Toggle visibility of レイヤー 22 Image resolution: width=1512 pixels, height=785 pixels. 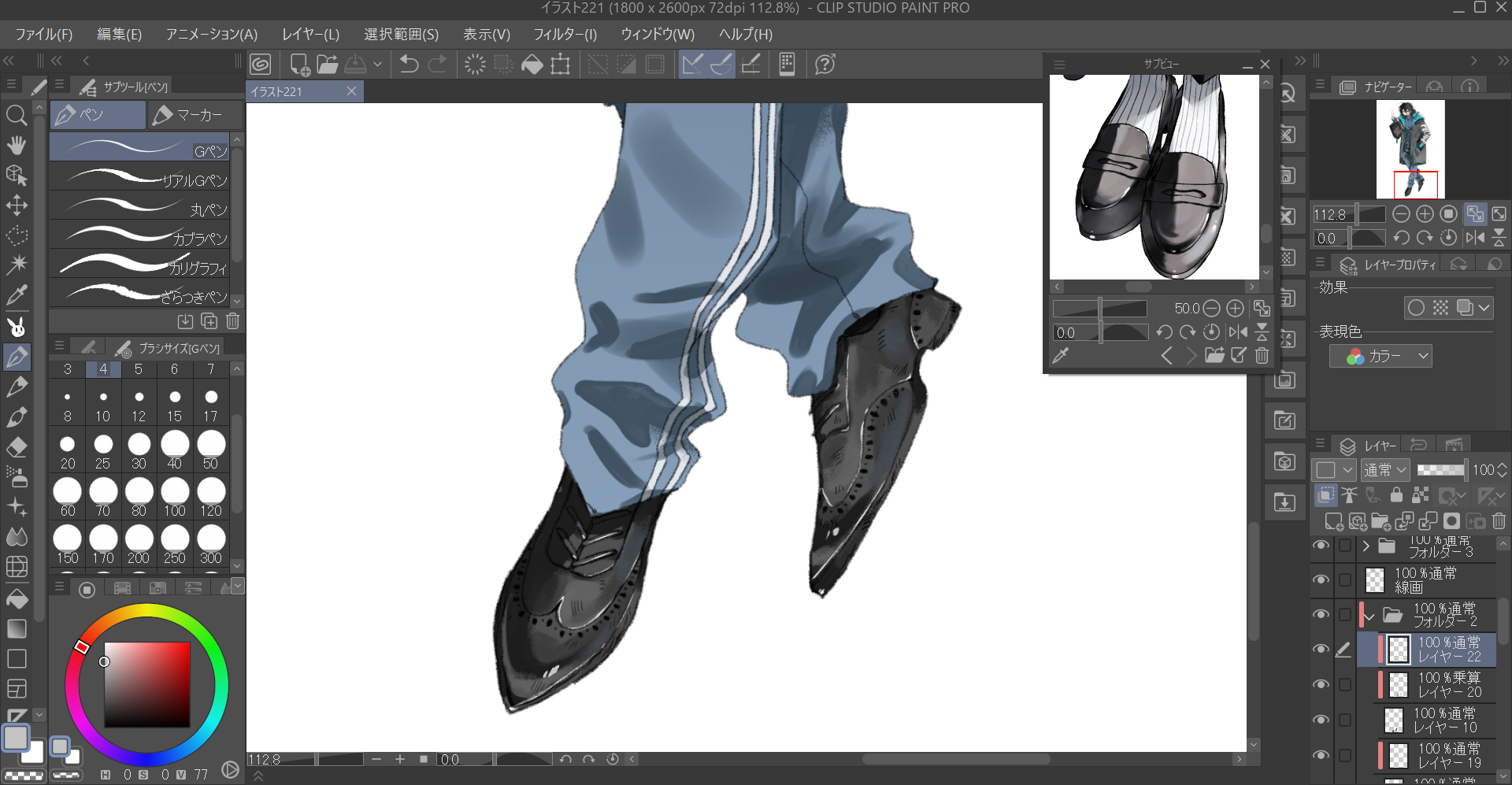(1321, 650)
